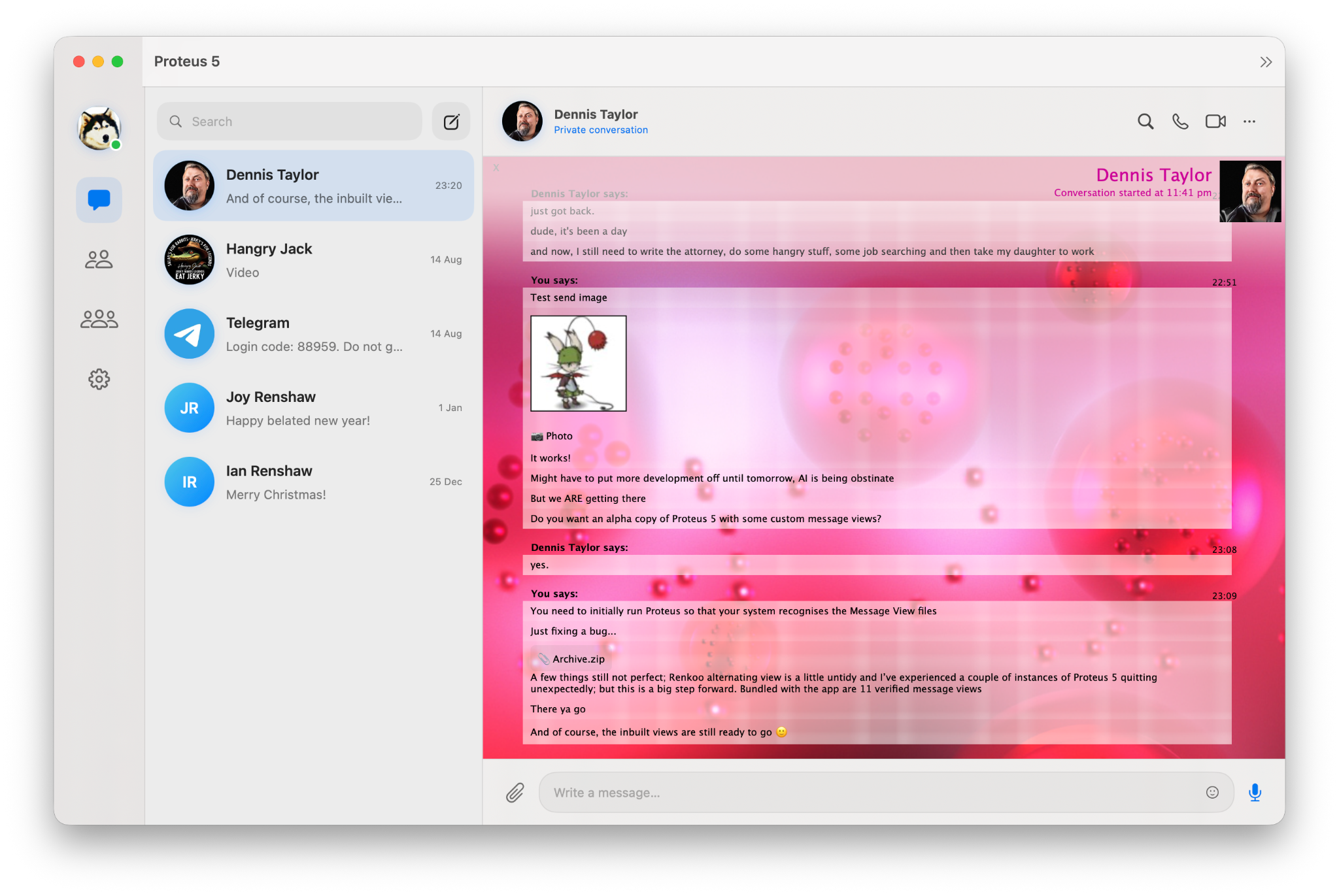
Task: Click the Write a message field
Action: [x=886, y=793]
